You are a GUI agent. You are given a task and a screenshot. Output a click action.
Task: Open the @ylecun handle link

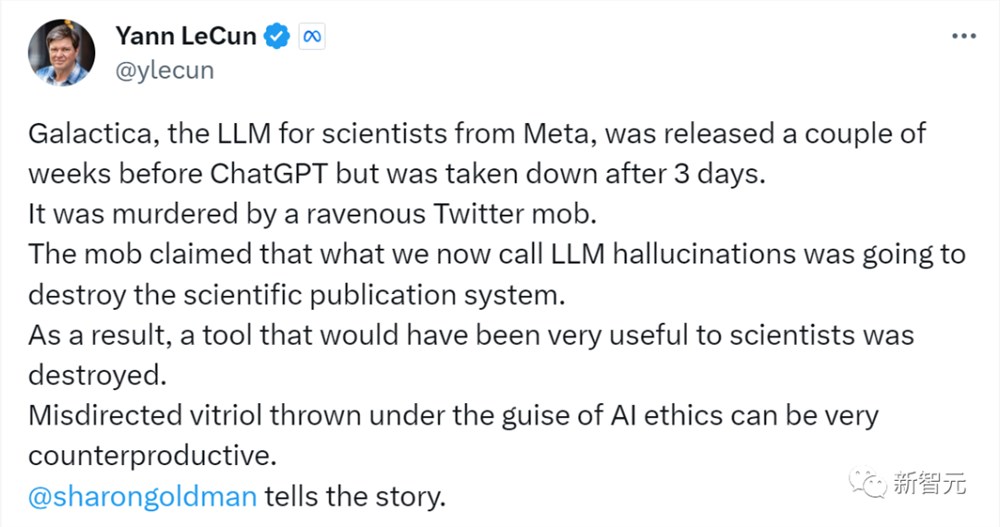[164, 71]
